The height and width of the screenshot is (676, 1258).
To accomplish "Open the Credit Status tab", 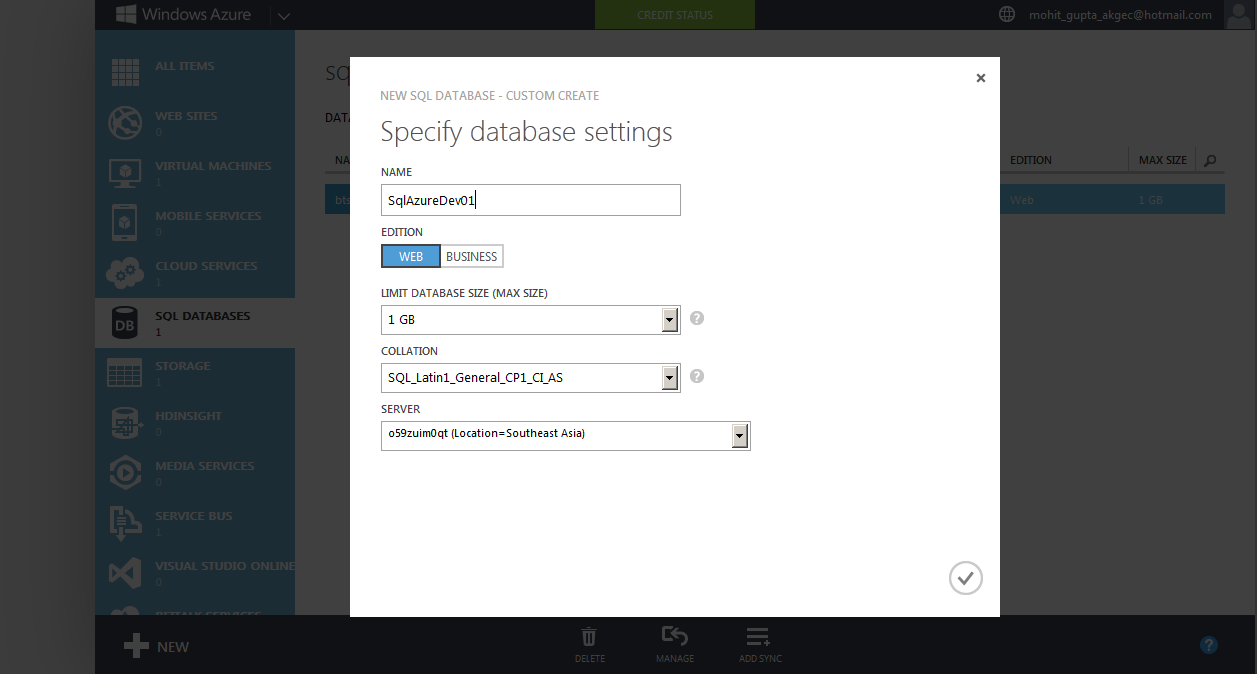I will point(675,15).
